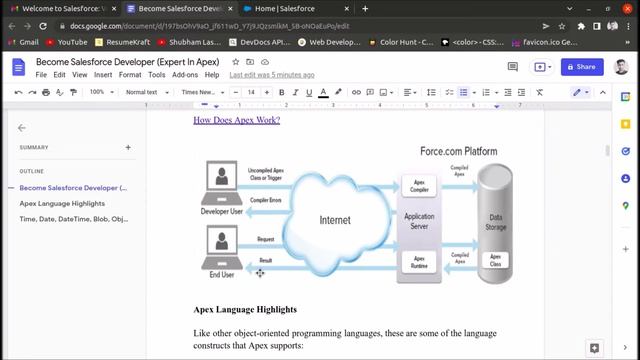This screenshot has width=640, height=360.
Task: Open the Insert menu
Action: 103,75
